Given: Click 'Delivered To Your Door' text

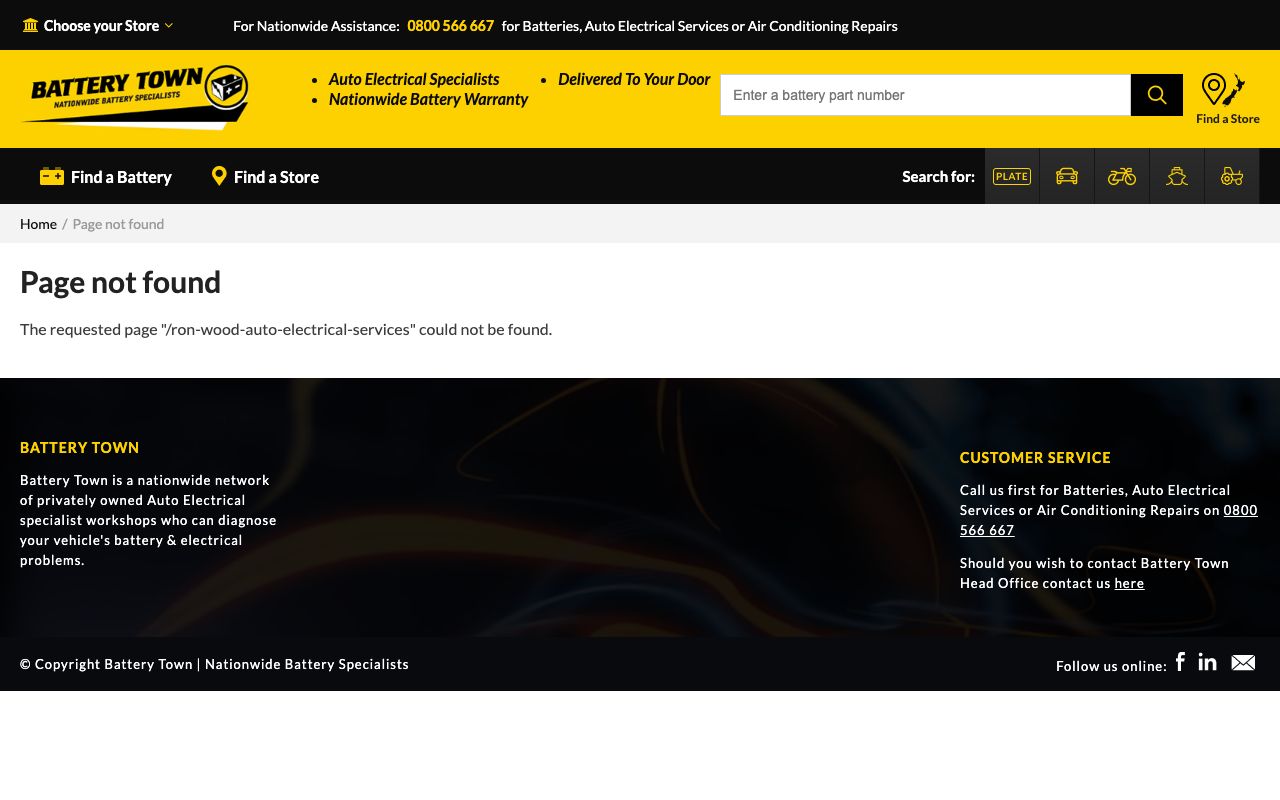Looking at the screenshot, I should (634, 79).
